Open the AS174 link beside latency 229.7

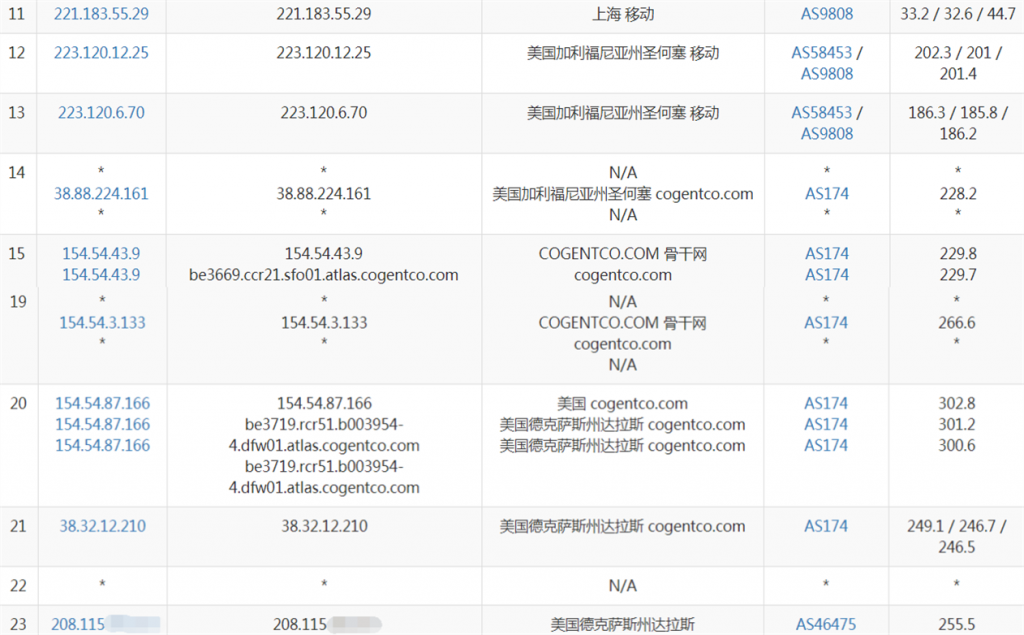point(827,275)
